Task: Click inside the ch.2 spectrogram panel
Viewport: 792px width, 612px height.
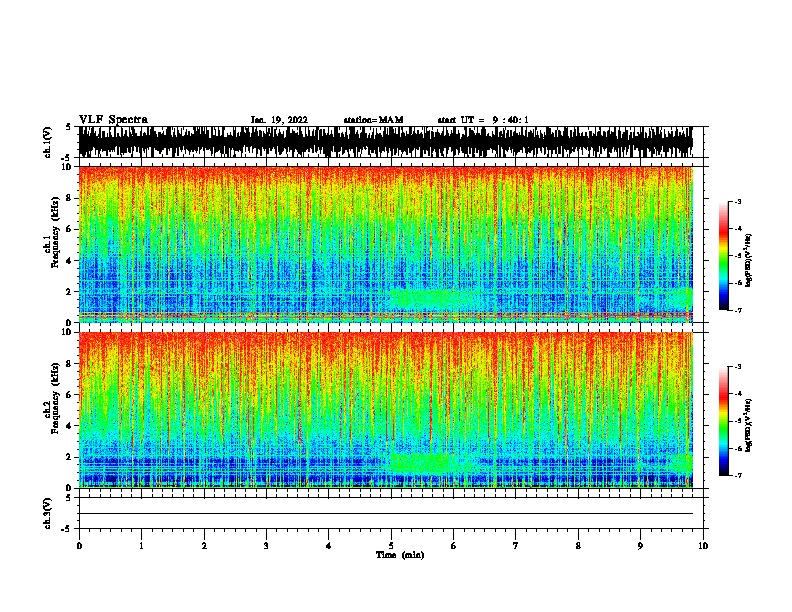Action: (386, 410)
